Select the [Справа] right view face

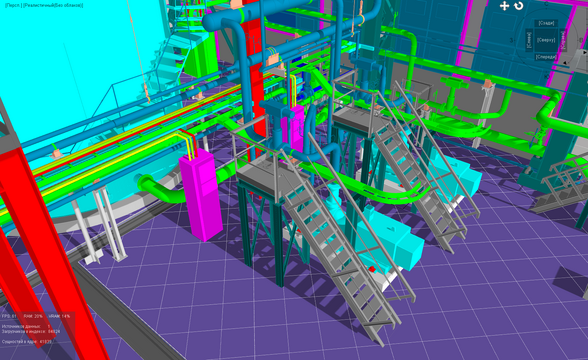click(x=563, y=40)
